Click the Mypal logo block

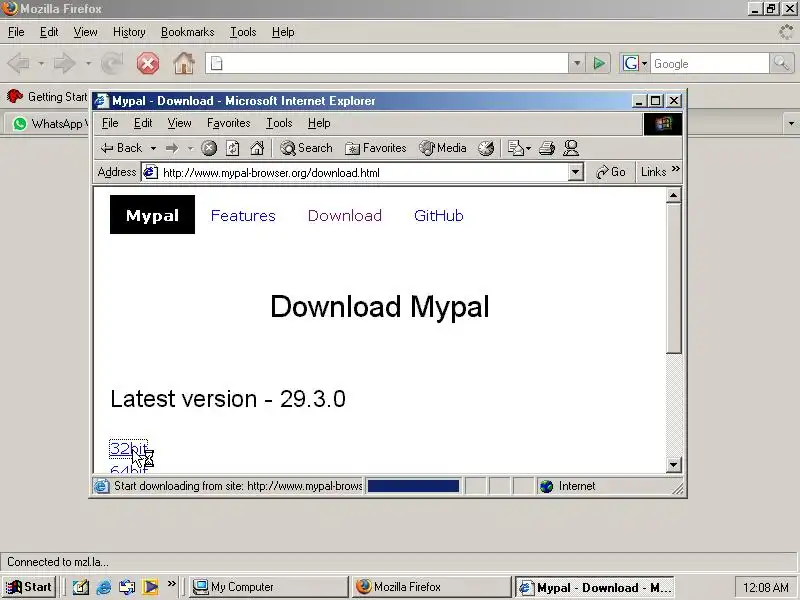tap(152, 215)
